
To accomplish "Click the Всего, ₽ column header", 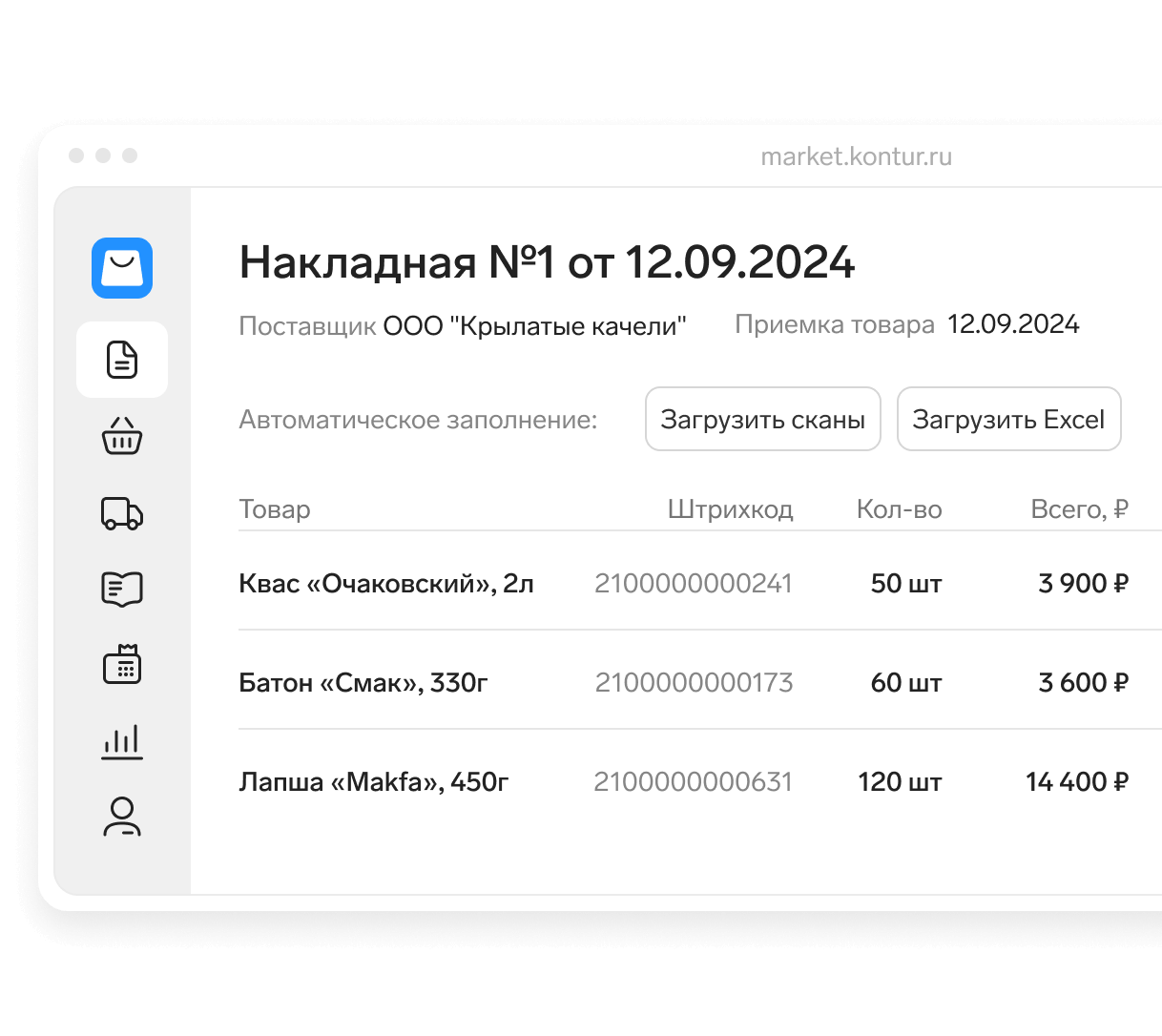I will click(x=1080, y=509).
